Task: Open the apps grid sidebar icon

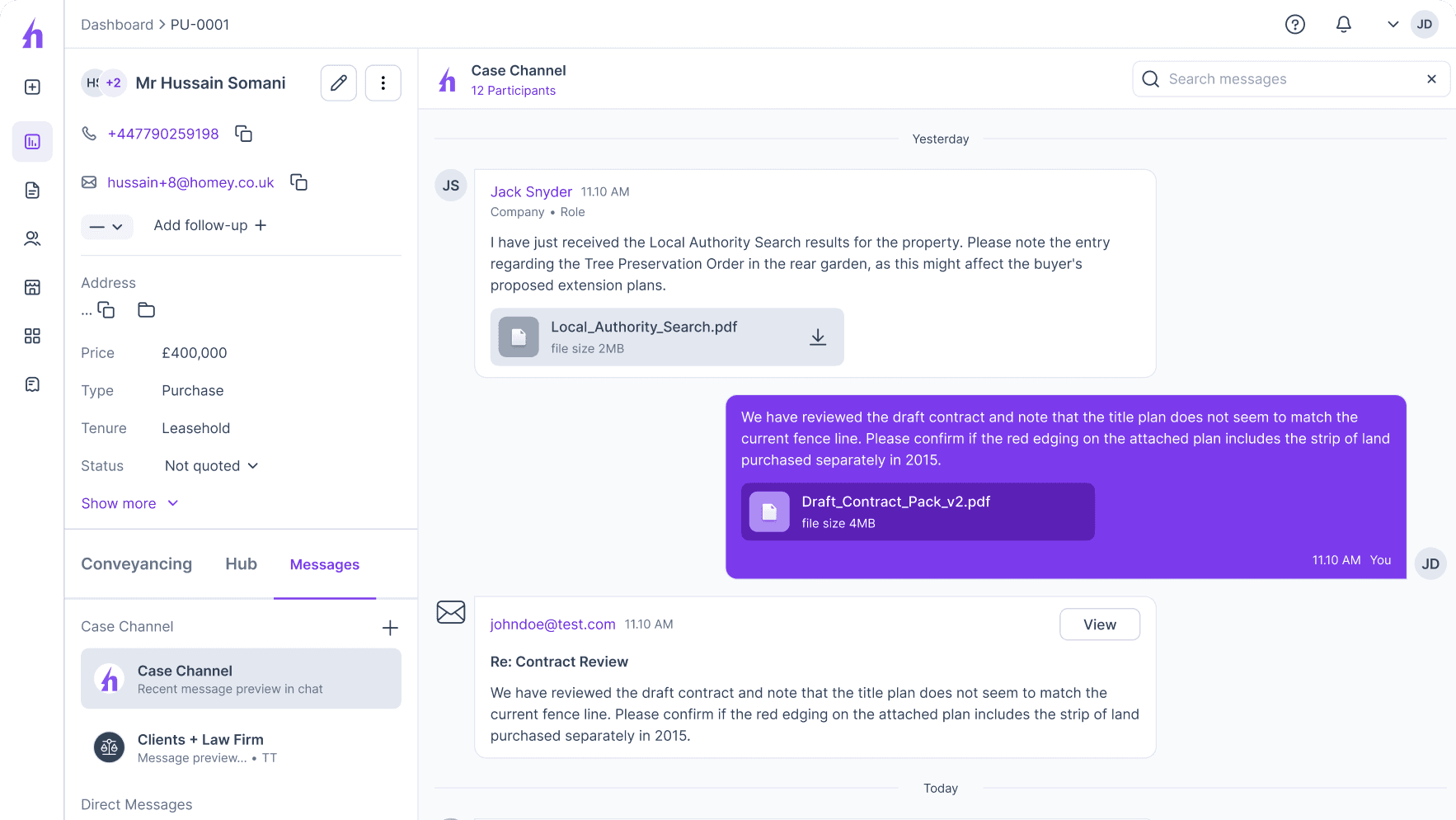Action: (x=32, y=336)
